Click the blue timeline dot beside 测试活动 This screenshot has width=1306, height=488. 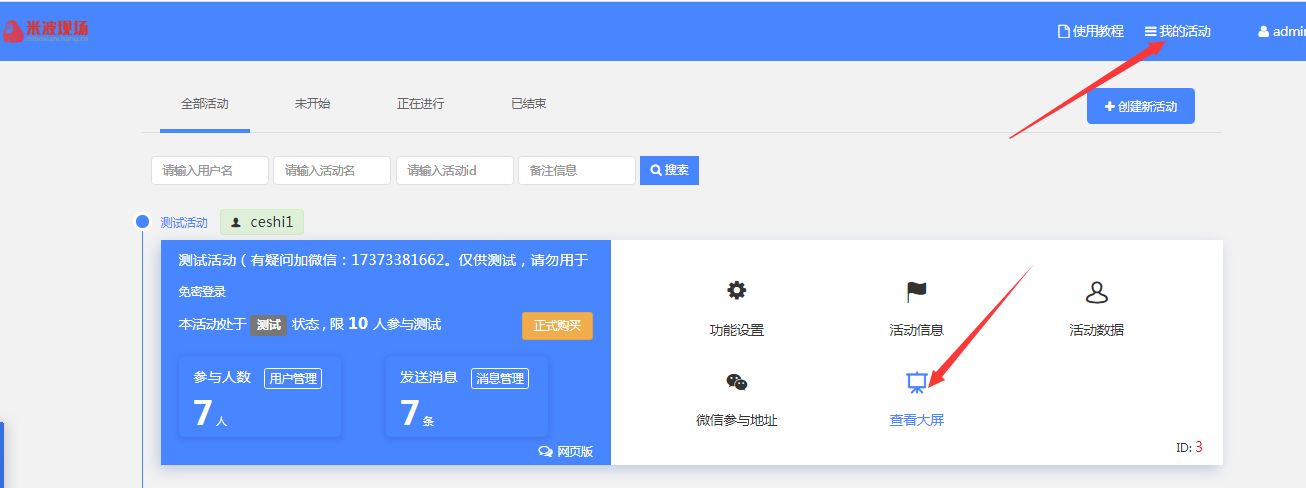click(142, 222)
